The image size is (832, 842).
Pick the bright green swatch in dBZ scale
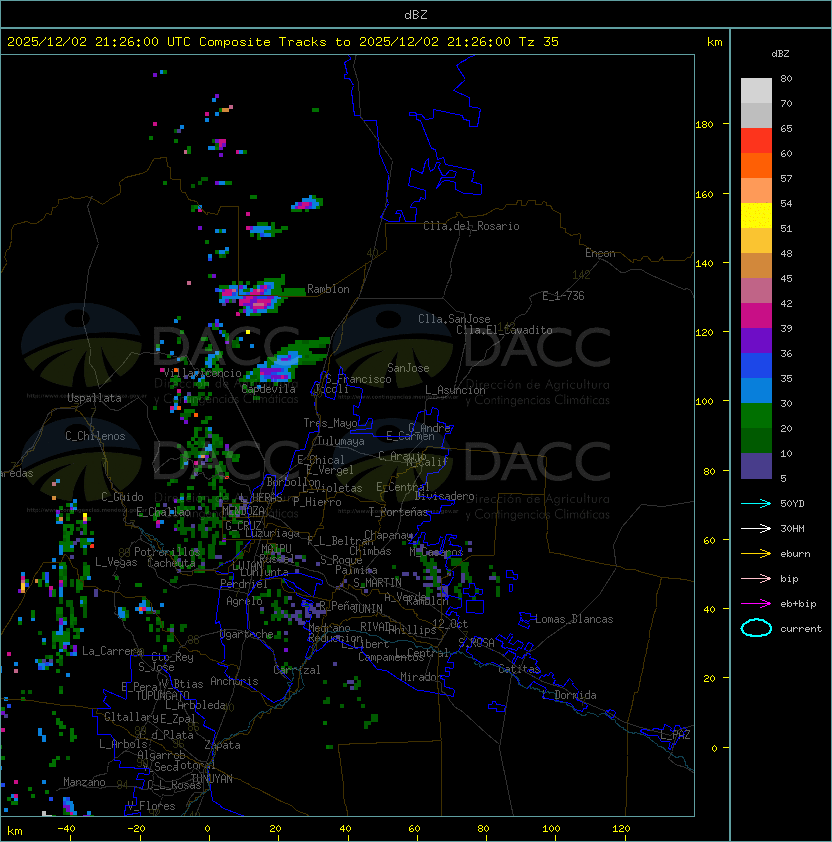point(756,416)
